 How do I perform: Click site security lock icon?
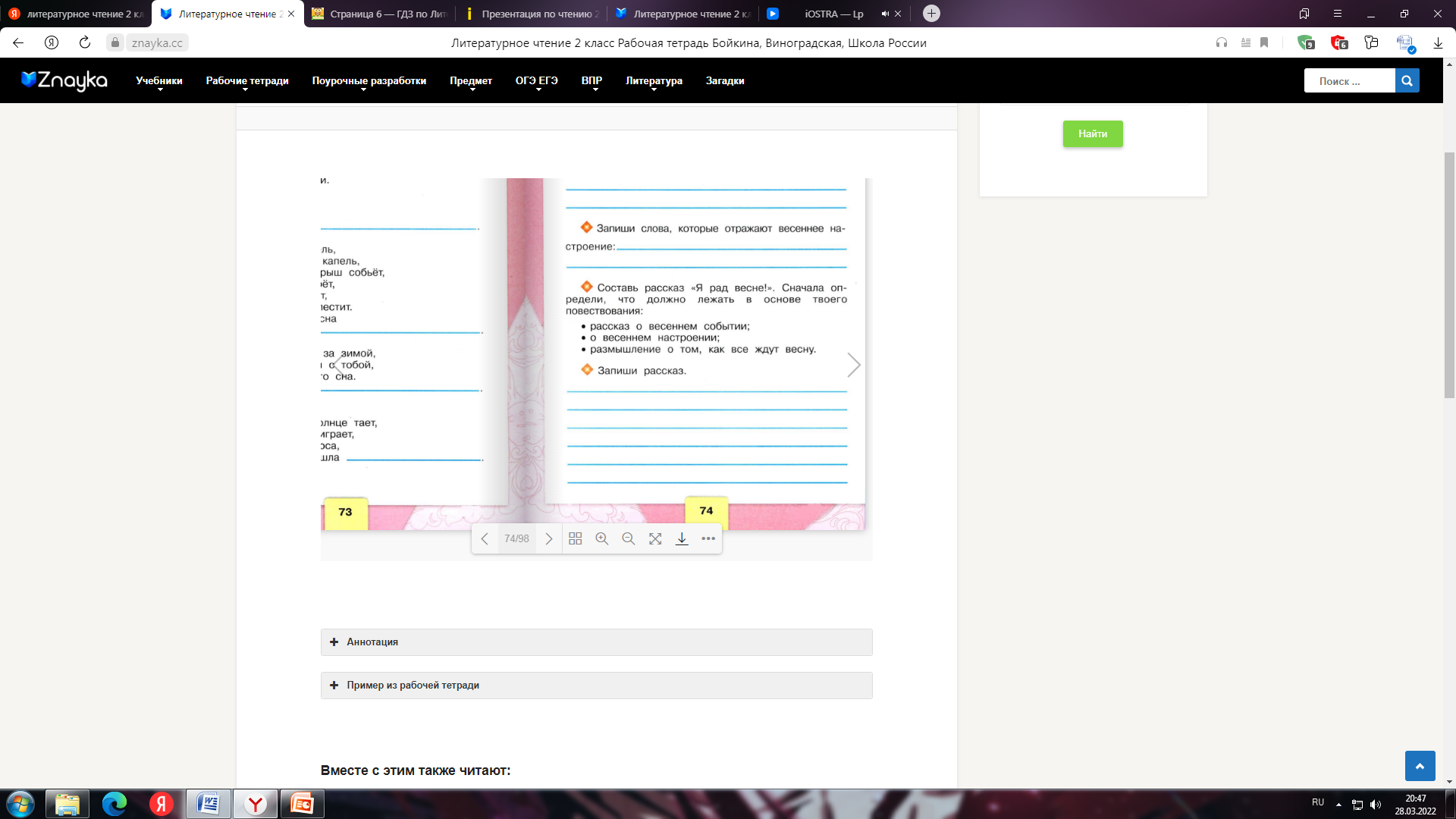(115, 42)
